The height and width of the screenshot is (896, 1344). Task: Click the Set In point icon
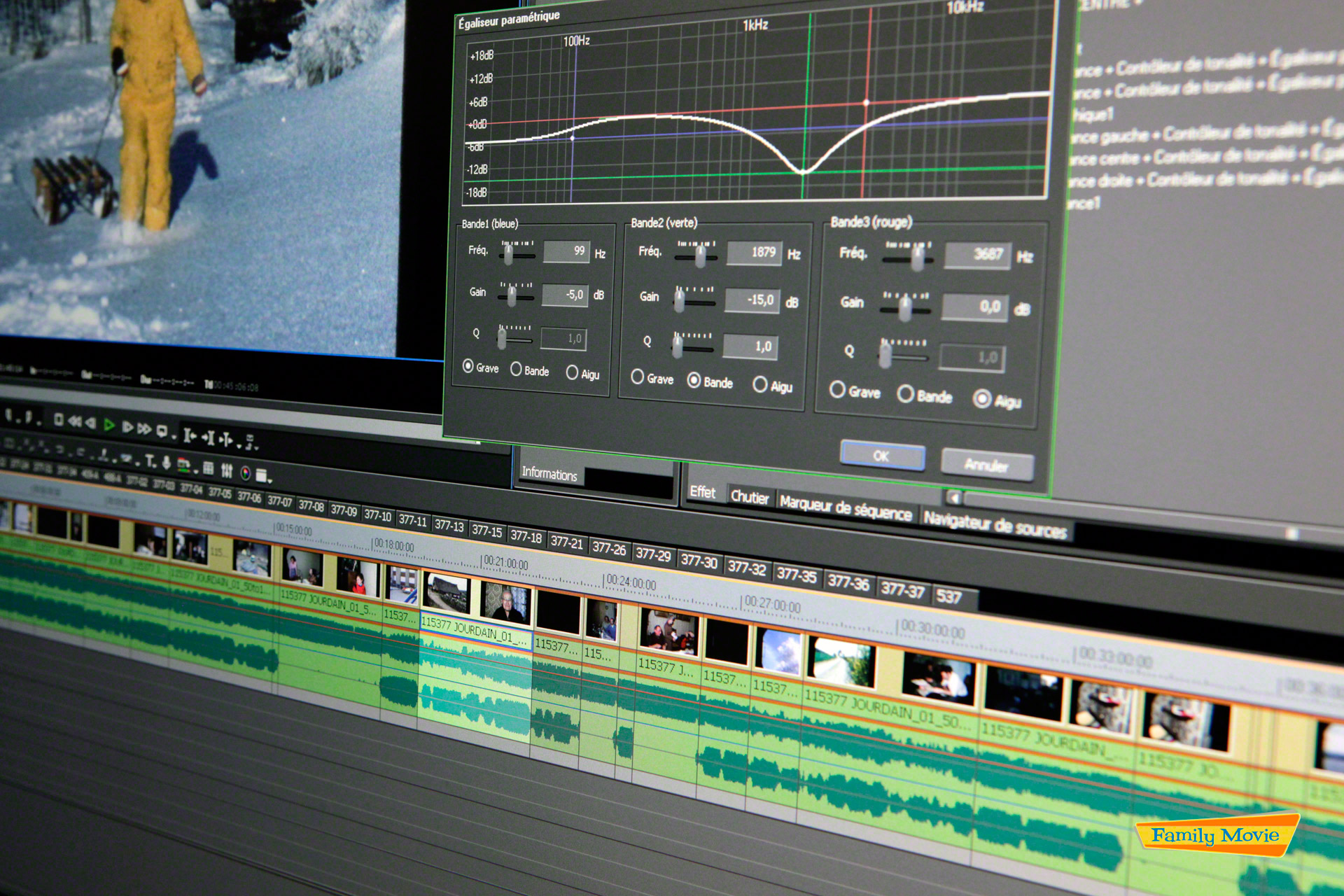190,435
